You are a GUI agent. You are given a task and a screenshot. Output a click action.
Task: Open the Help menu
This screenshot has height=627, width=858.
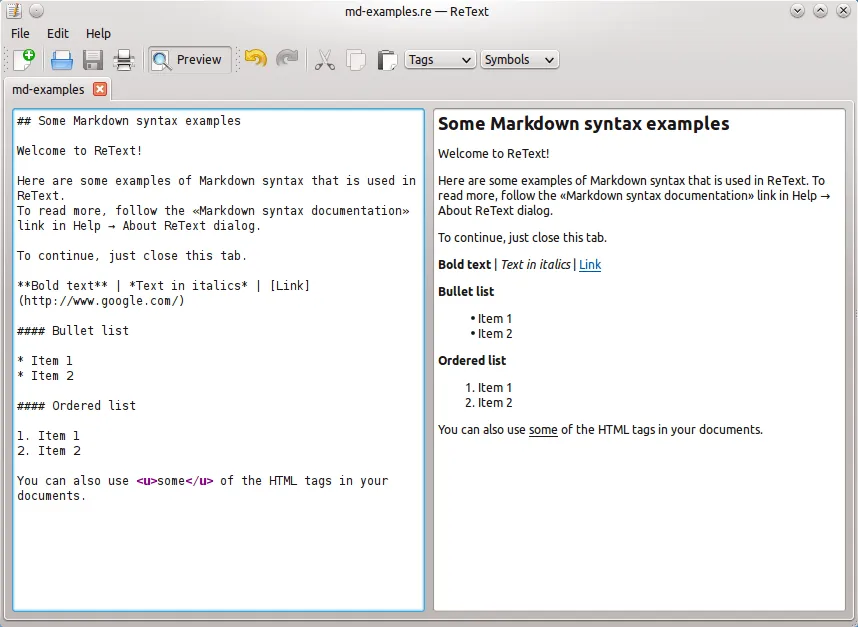(97, 33)
